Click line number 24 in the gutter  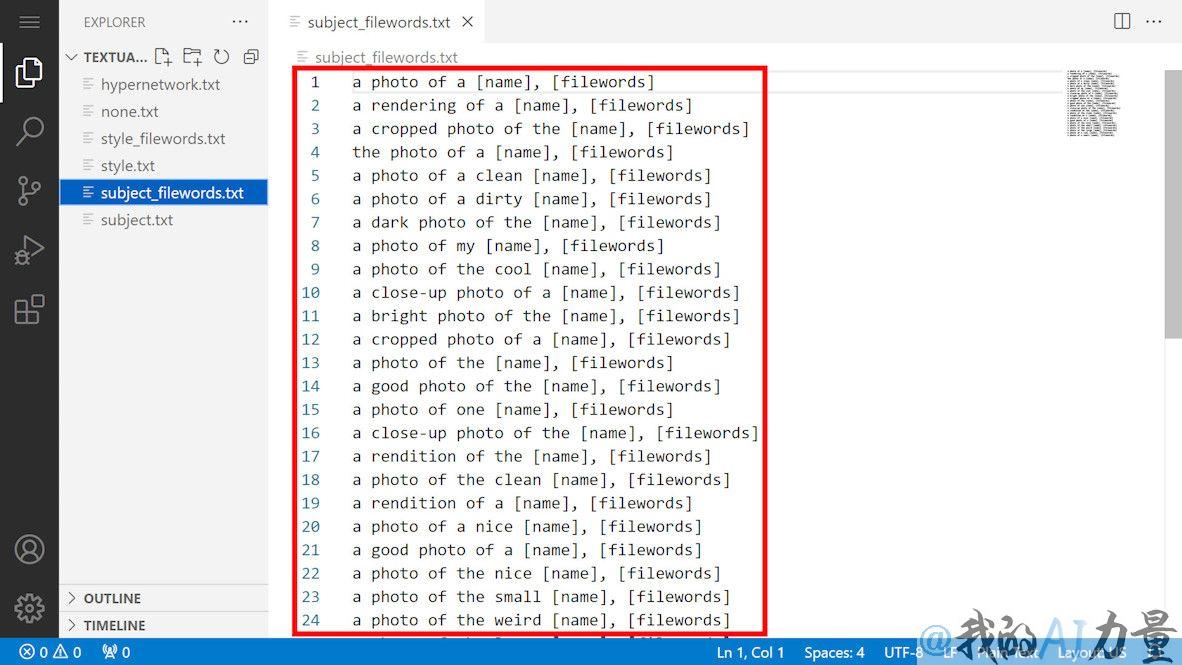coord(311,620)
